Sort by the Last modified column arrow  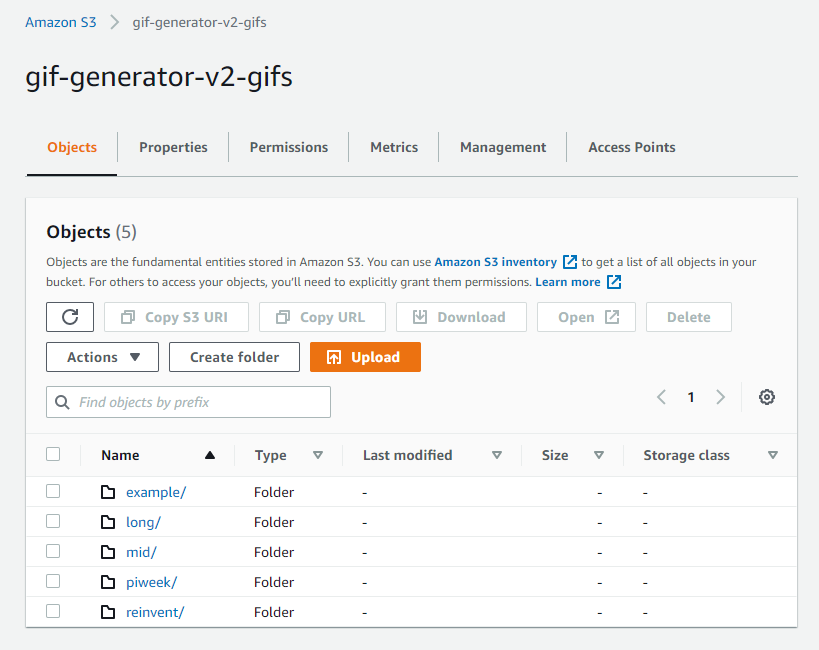pyautogui.click(x=497, y=455)
